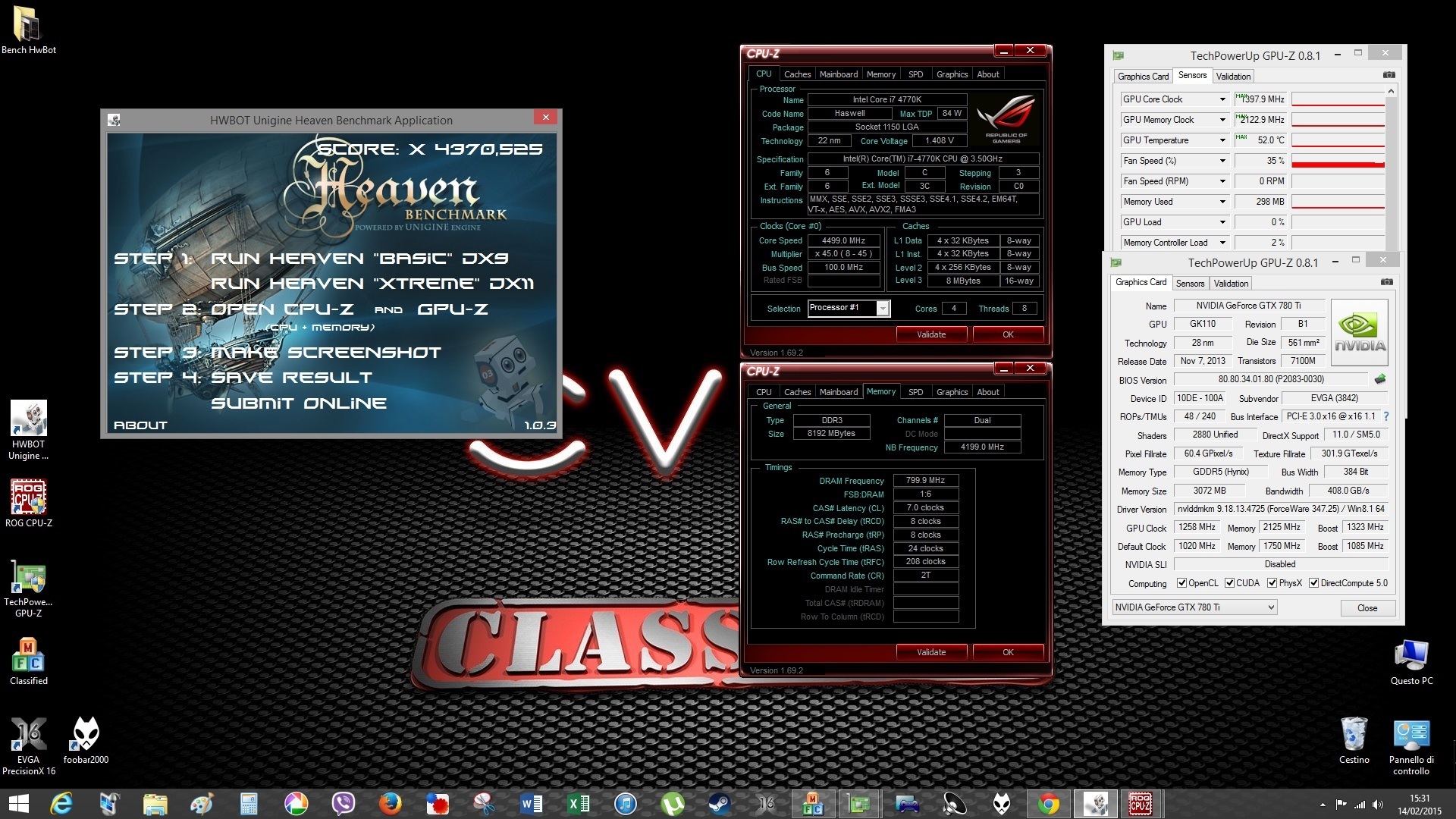Click the taskbar clock showing 15:31
Viewport: 1456px width, 819px height.
pos(1420,805)
